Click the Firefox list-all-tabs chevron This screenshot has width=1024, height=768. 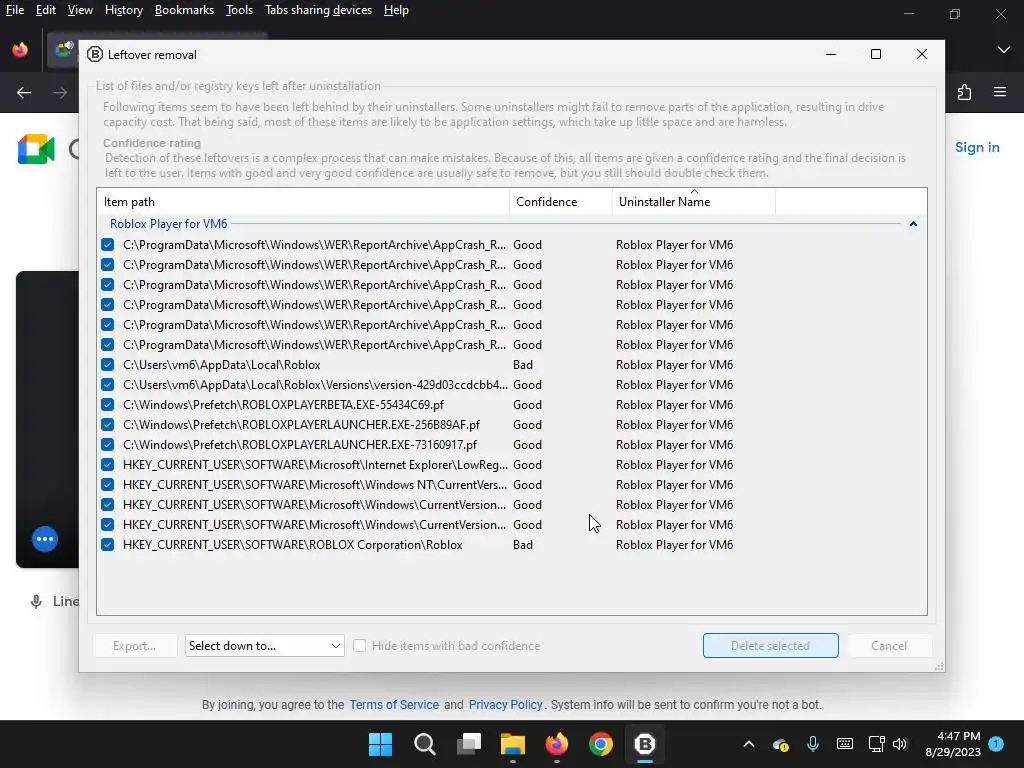pos(1004,50)
